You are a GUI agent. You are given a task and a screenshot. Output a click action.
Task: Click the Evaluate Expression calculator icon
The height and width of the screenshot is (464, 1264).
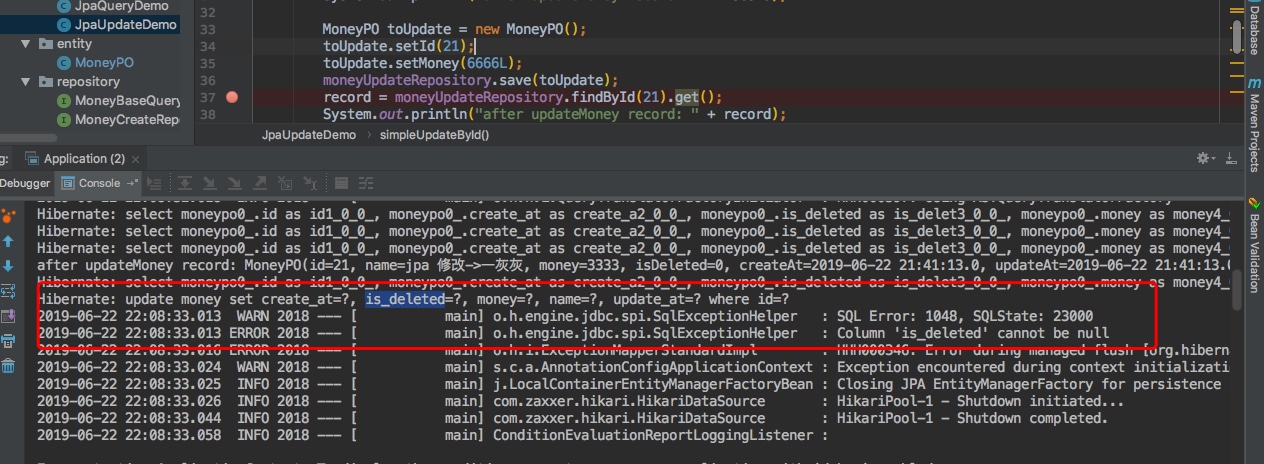click(x=341, y=183)
